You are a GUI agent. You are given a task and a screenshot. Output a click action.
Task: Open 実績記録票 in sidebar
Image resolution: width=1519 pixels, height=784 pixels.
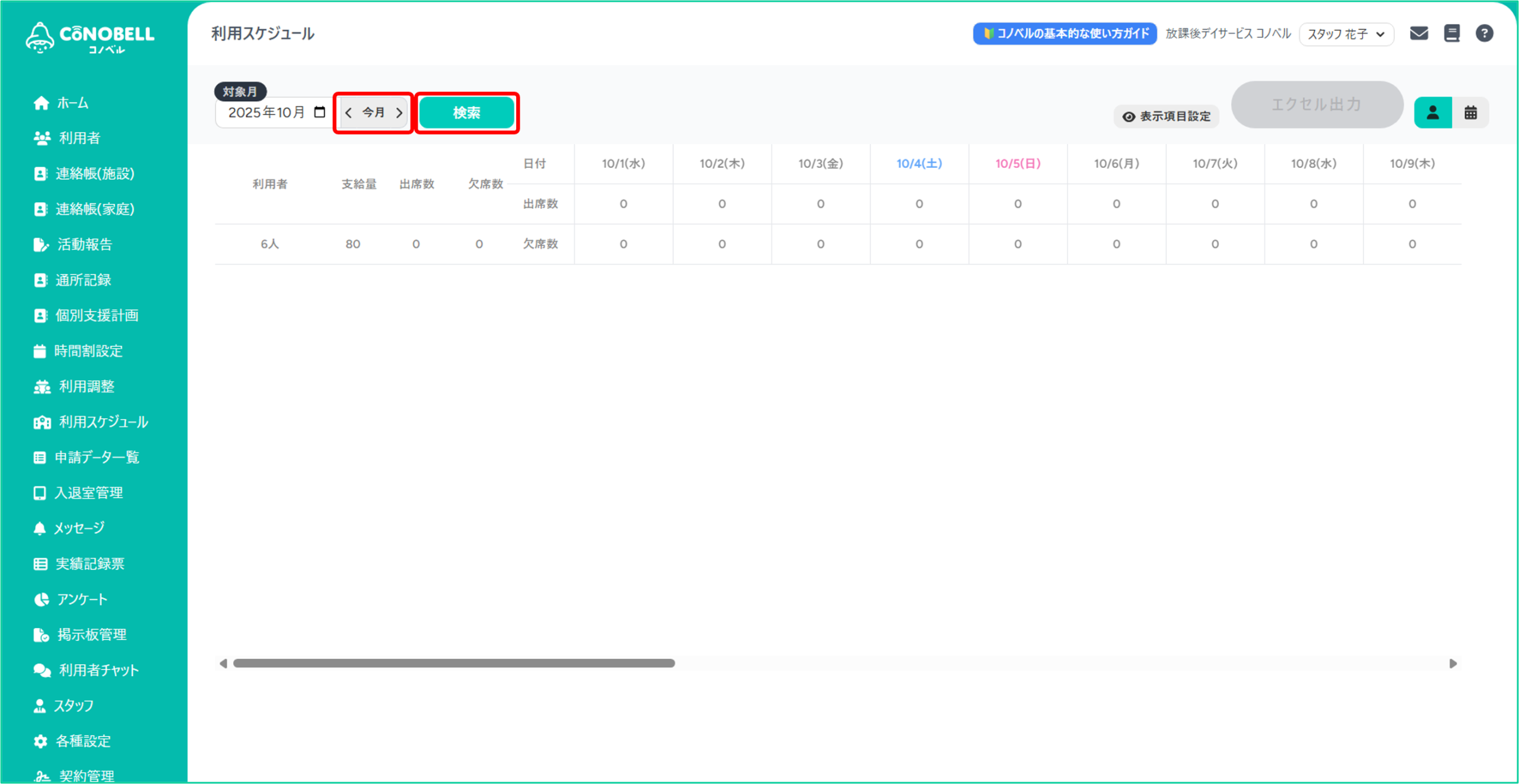(90, 563)
